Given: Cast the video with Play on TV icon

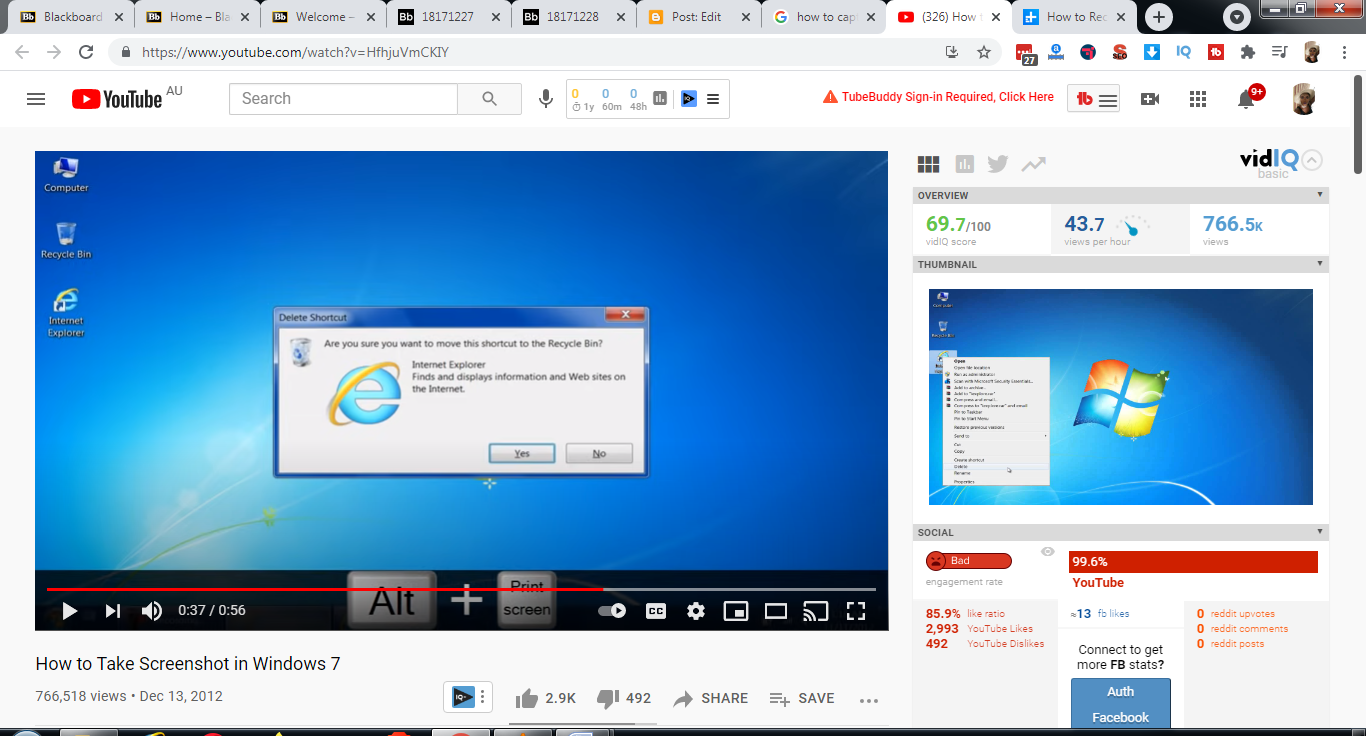Looking at the screenshot, I should (816, 611).
